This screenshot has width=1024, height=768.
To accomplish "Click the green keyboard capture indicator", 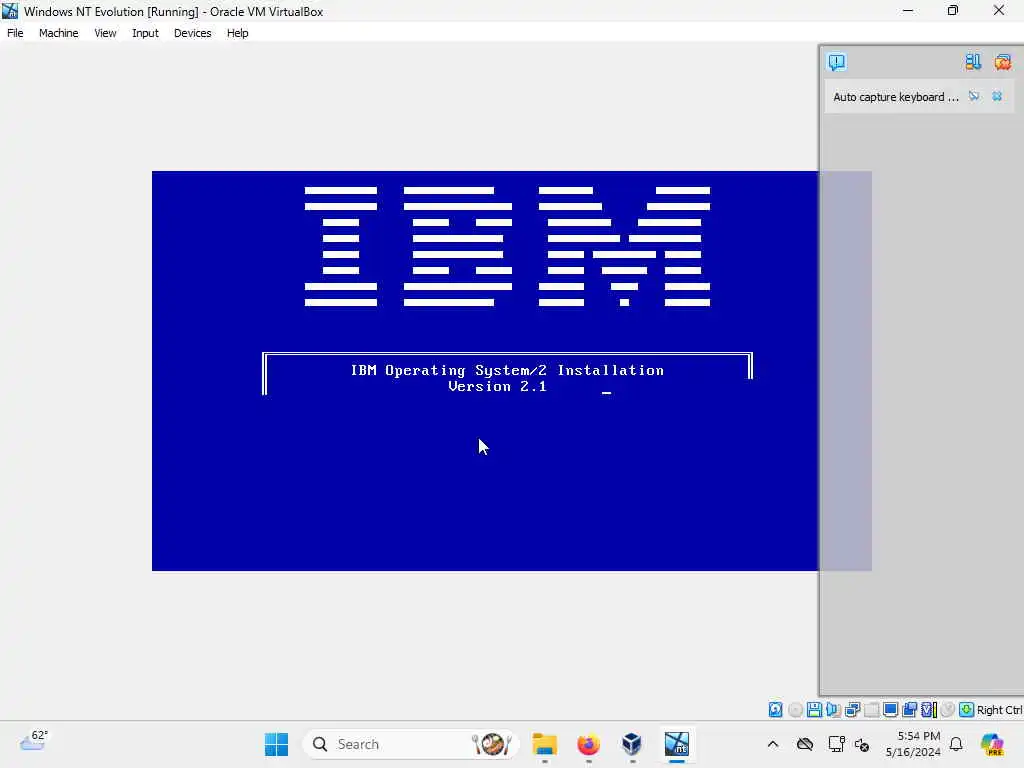I will 967,709.
